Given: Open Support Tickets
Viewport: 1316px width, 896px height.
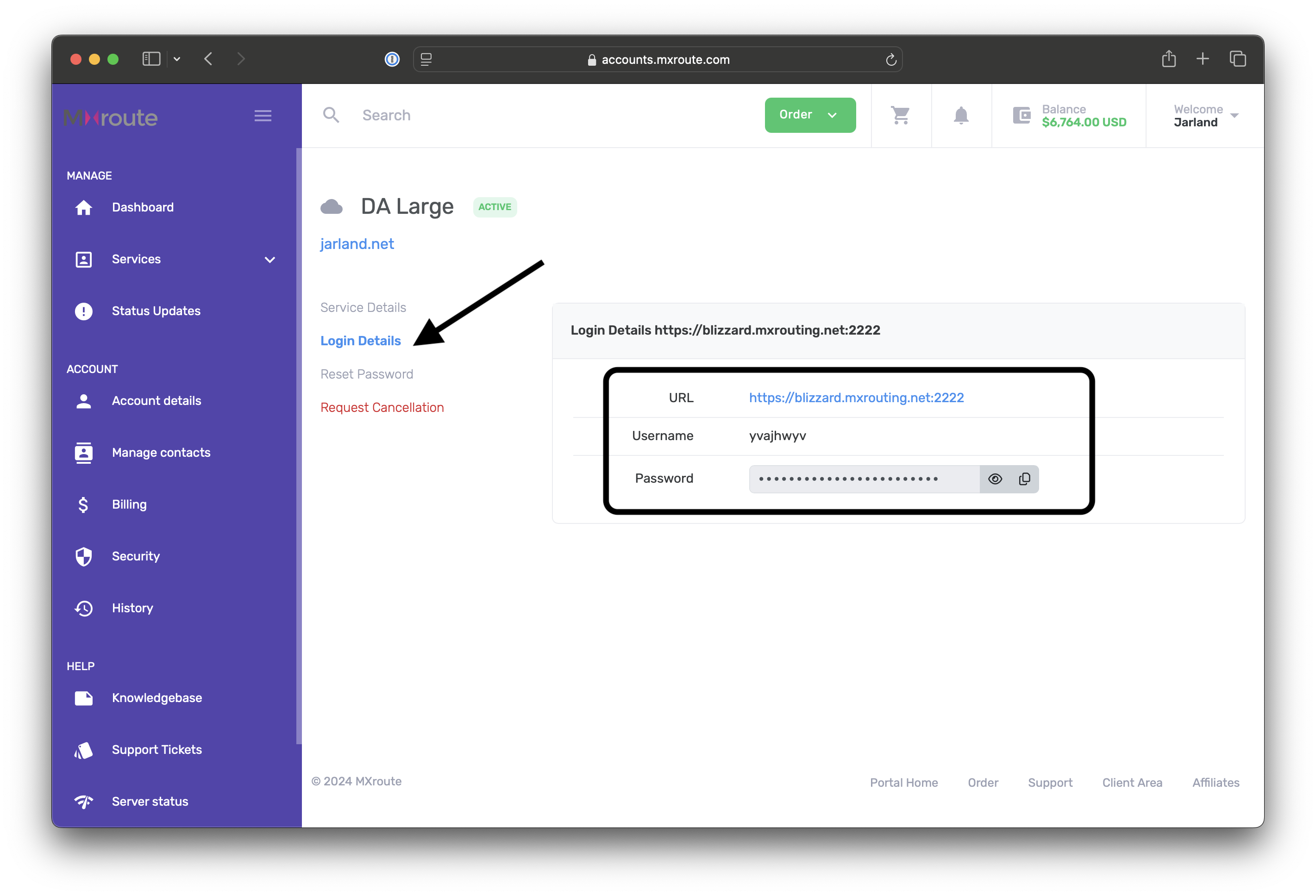Looking at the screenshot, I should [157, 749].
